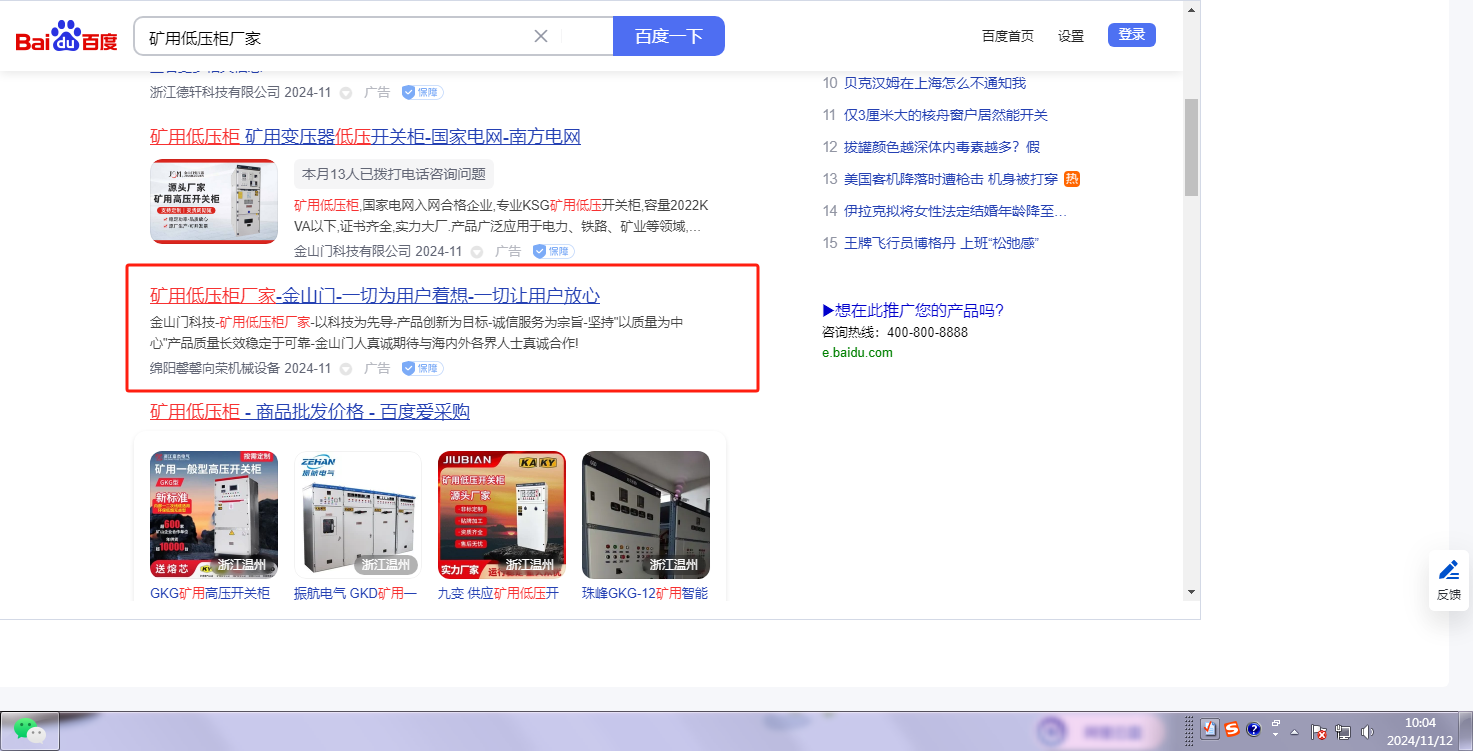Open the 矿用低压柜厂家-金山门 result title
The image size is (1473, 751).
(375, 295)
